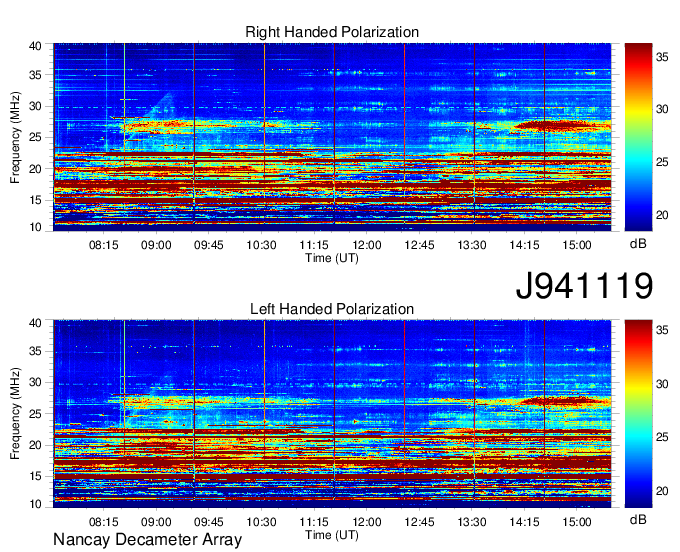Click the 12:45 time tick under the bottom plot

click(x=419, y=522)
